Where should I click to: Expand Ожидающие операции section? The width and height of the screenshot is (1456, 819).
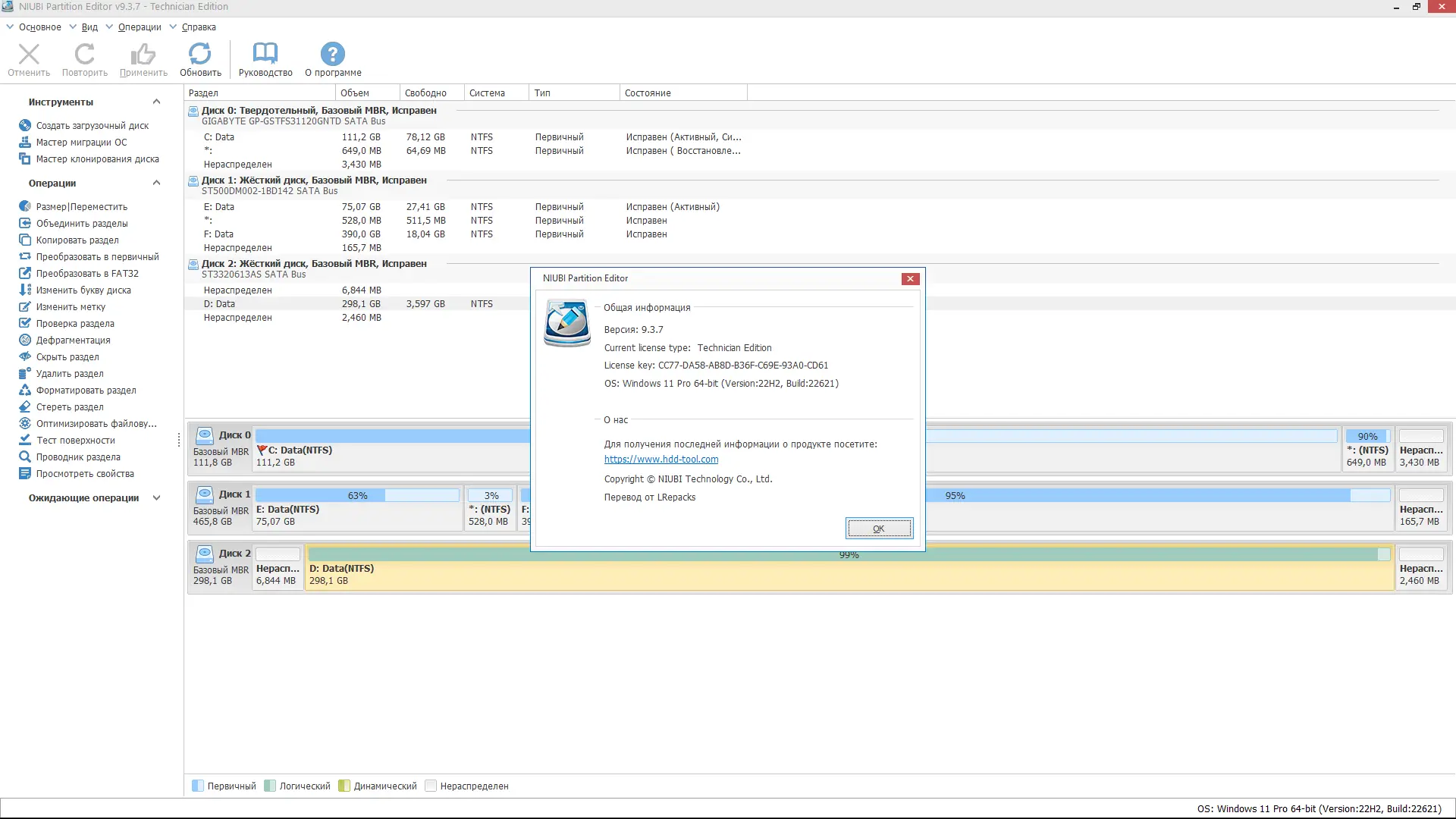pos(156,498)
